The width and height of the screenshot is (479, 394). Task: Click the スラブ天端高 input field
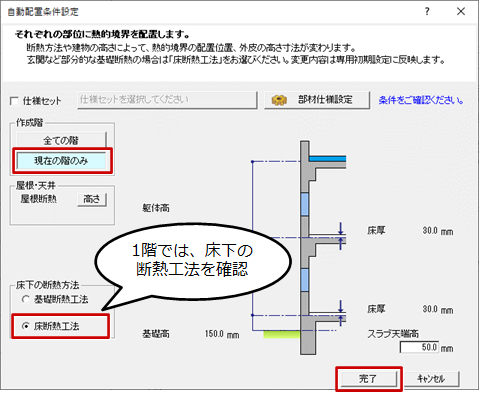[x=419, y=347]
